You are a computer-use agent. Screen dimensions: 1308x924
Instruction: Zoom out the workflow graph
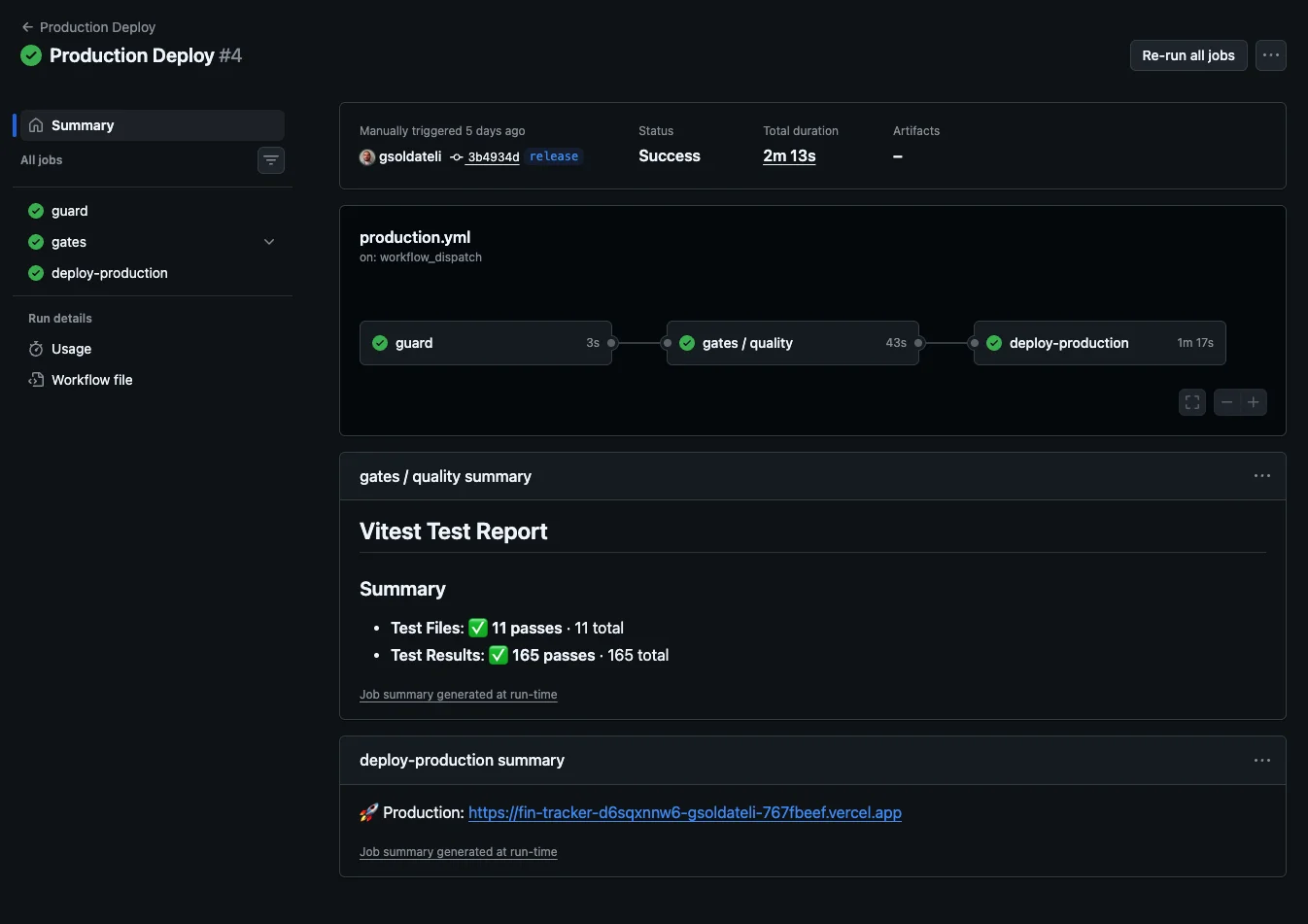[x=1227, y=402]
